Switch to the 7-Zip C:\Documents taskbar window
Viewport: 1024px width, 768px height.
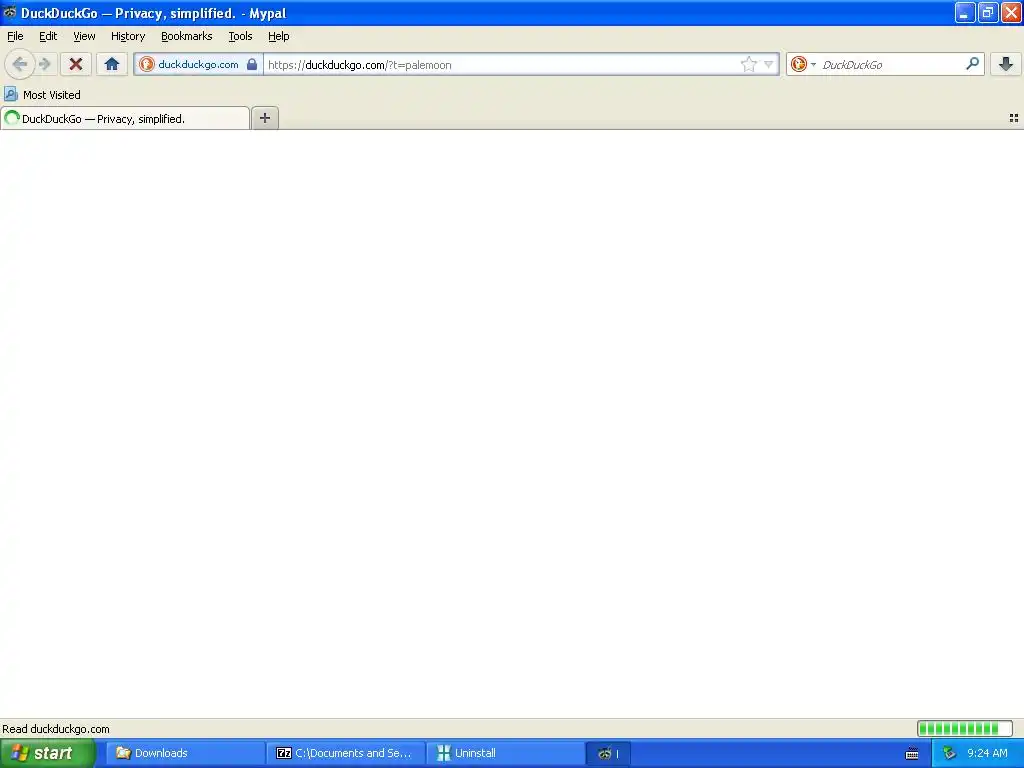tap(346, 753)
